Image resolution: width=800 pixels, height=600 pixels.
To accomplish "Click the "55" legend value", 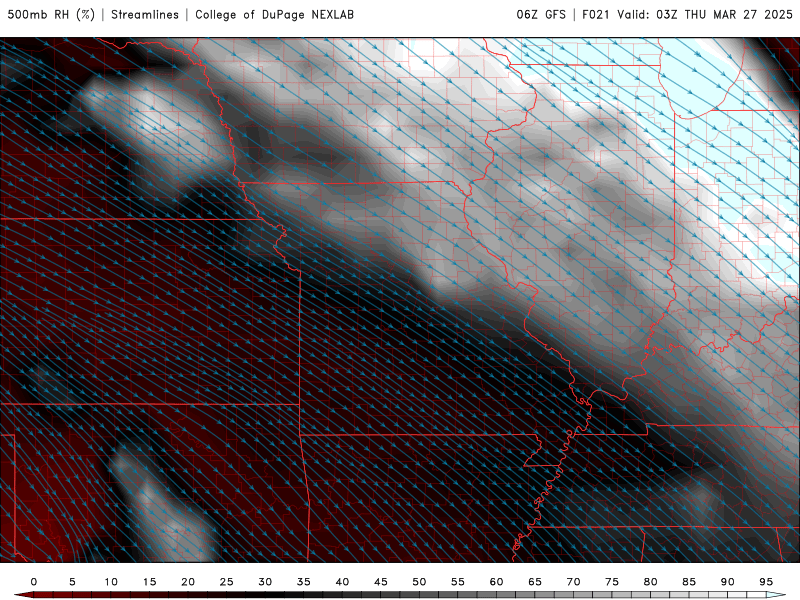I will click(x=458, y=582).
